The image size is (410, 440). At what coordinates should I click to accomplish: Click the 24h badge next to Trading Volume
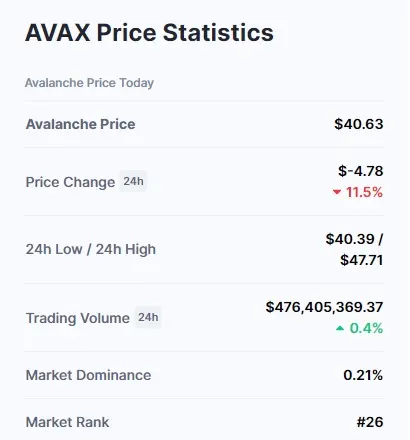click(x=148, y=317)
